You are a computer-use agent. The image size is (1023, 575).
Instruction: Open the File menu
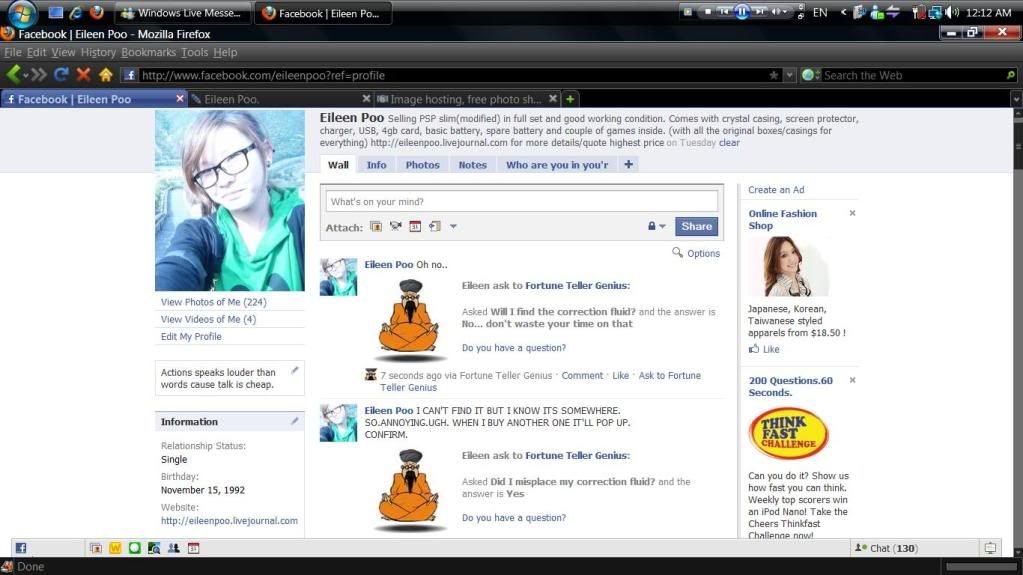(x=13, y=52)
